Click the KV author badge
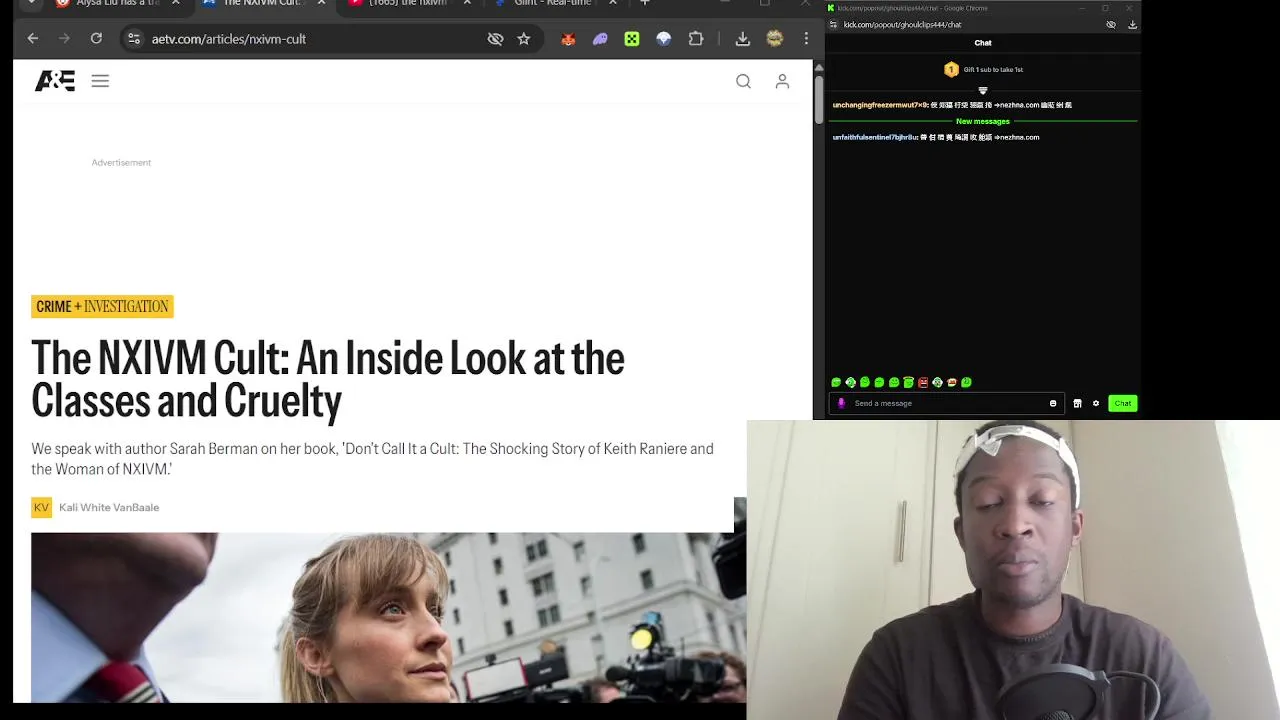 41,507
